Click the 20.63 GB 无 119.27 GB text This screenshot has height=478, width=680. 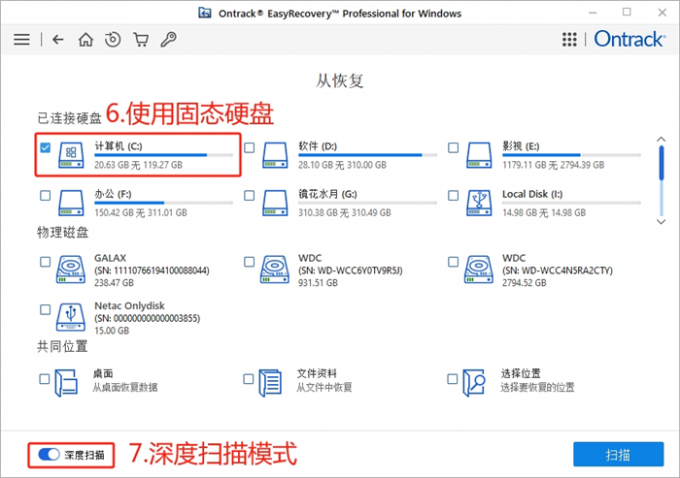point(138,165)
